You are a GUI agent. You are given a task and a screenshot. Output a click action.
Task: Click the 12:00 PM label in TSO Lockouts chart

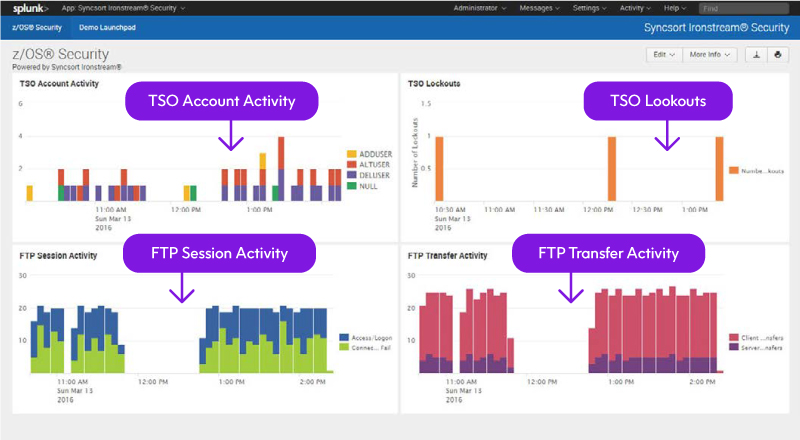[x=598, y=210]
